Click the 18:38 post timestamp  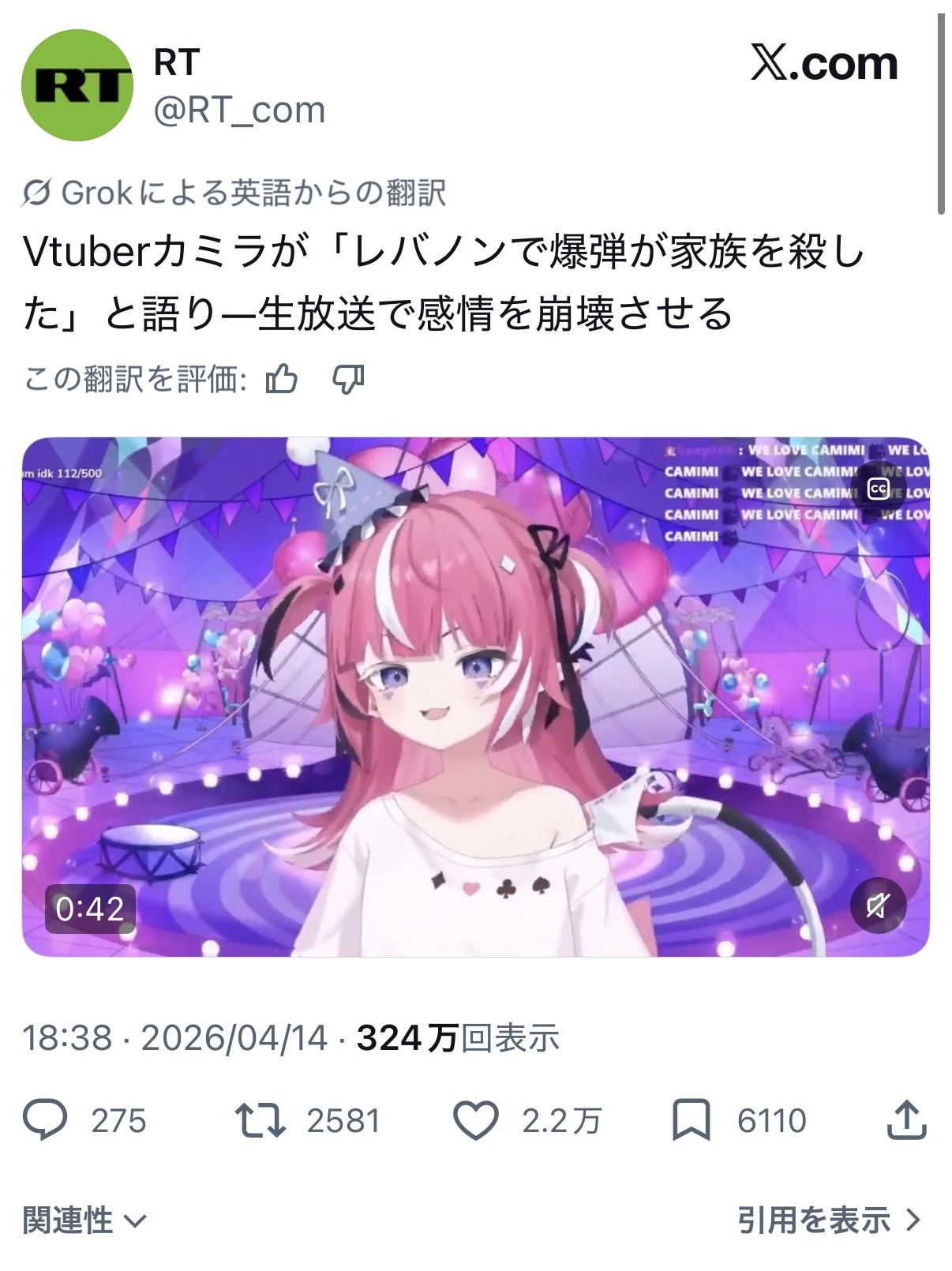67,1037
